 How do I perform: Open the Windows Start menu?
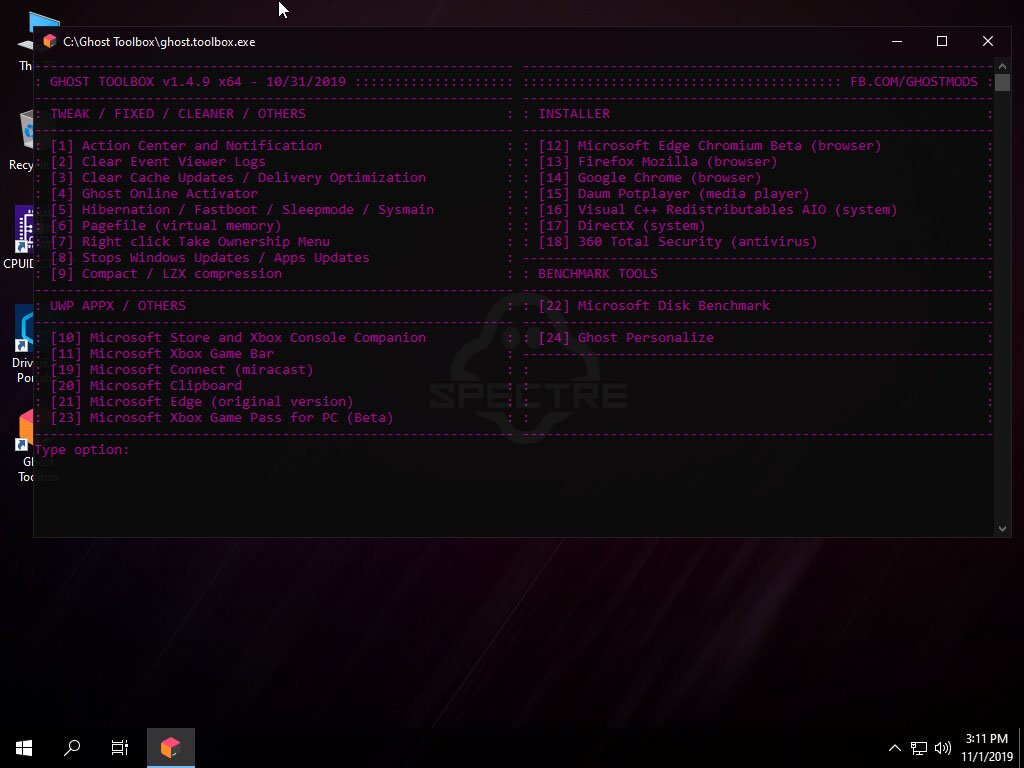point(24,748)
